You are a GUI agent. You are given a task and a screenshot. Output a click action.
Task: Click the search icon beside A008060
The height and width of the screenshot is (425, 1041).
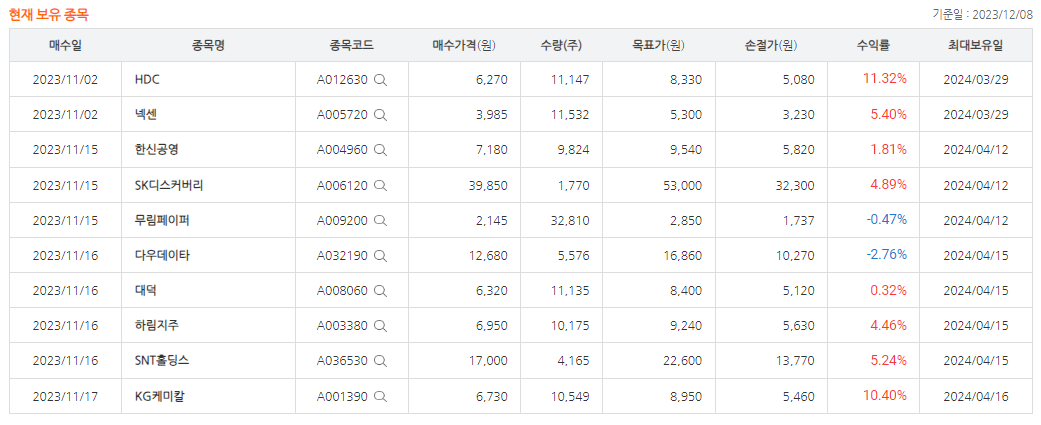(x=380, y=291)
